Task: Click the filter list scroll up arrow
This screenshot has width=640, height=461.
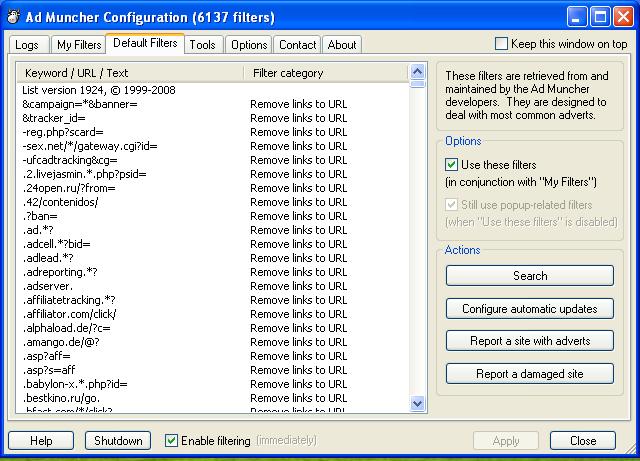Action: click(417, 72)
